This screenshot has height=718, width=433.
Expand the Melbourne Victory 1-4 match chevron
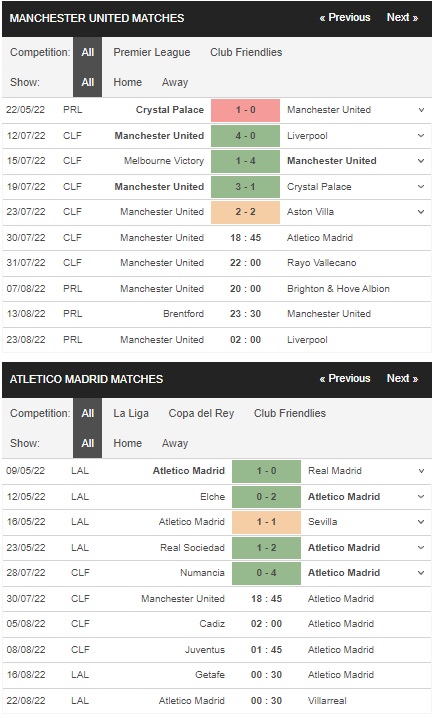click(x=421, y=161)
